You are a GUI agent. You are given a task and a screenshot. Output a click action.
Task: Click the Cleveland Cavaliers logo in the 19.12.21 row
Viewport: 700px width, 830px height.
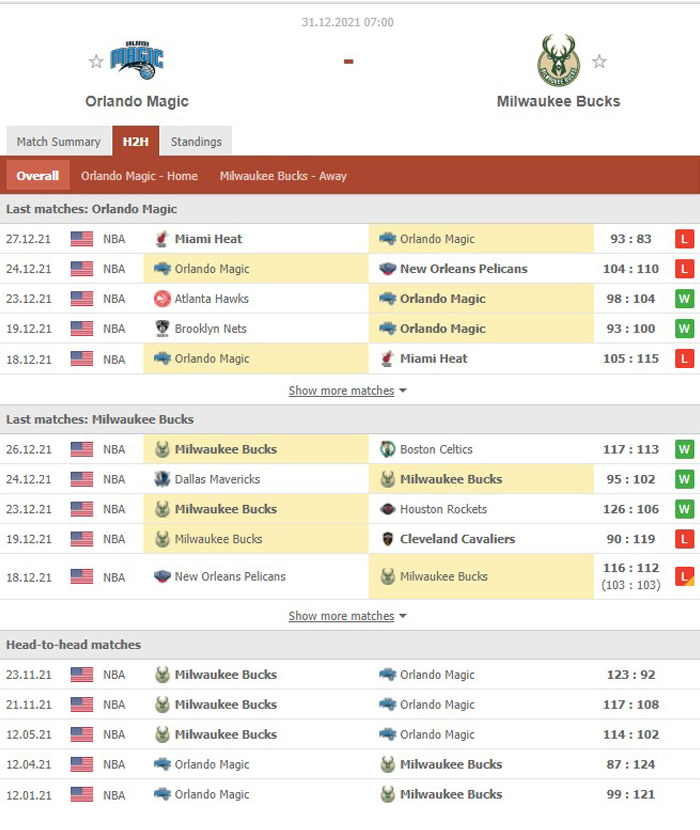388,539
